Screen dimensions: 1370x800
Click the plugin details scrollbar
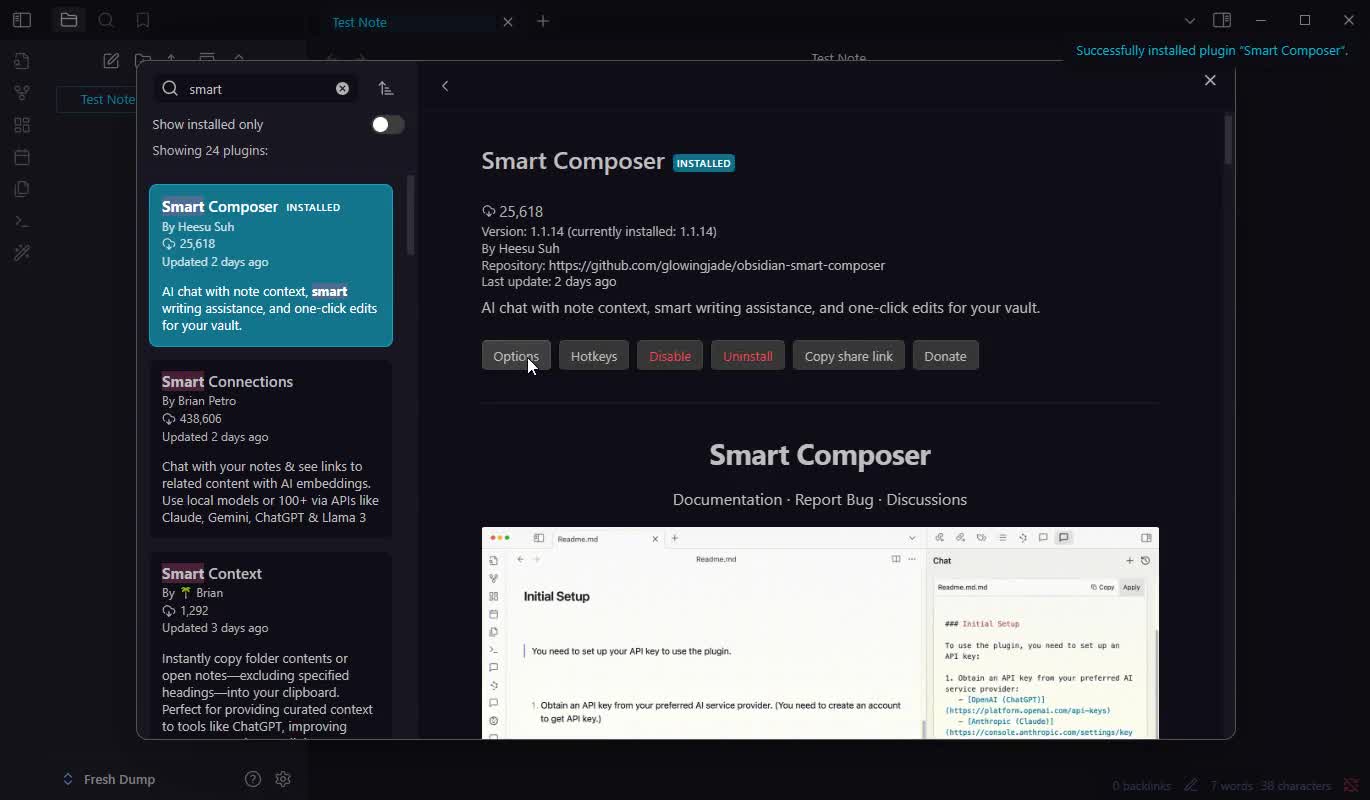tap(1228, 140)
